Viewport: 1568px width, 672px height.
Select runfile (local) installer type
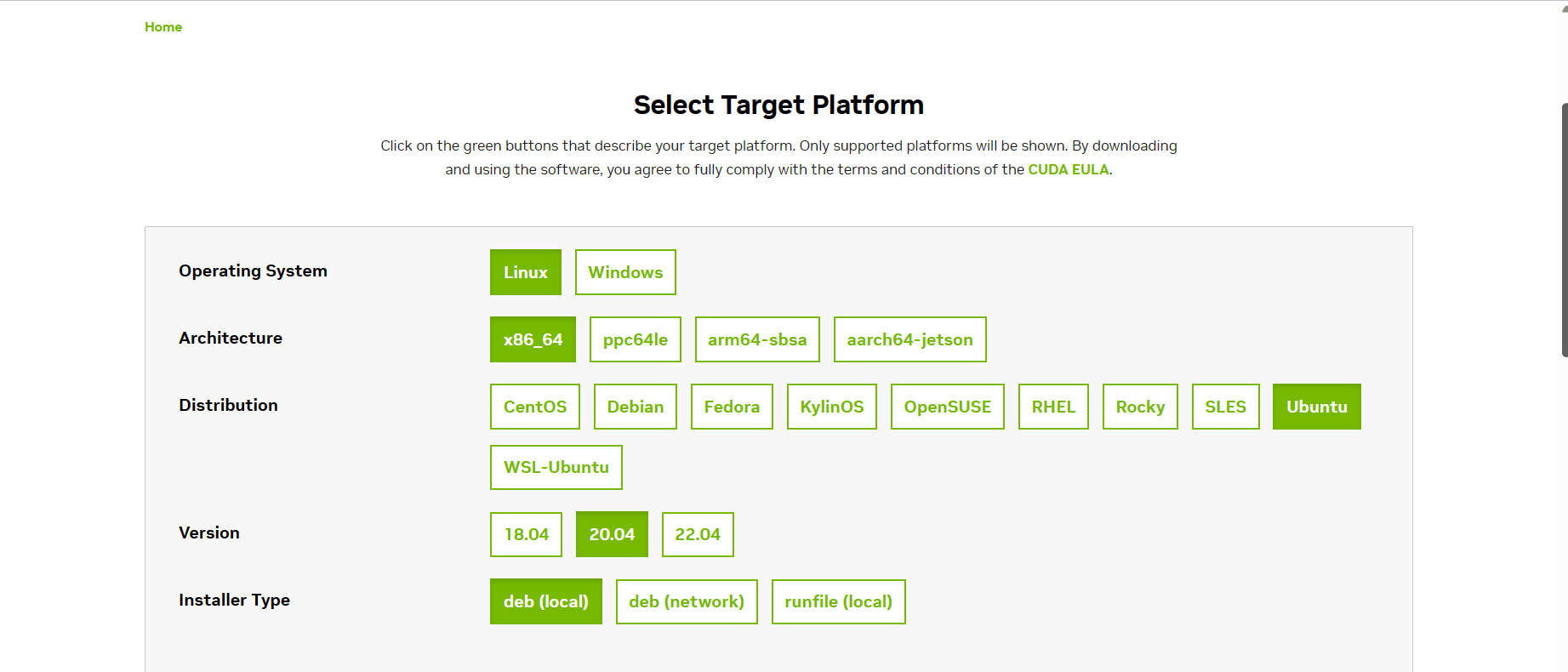[x=838, y=601]
